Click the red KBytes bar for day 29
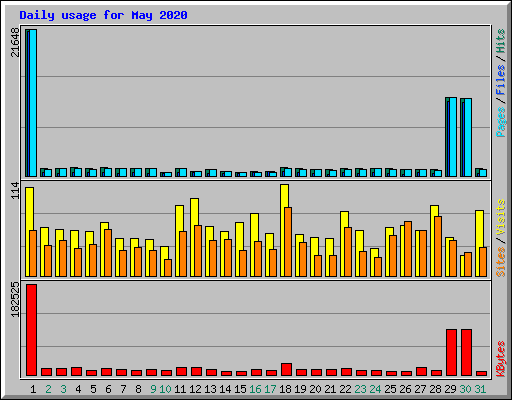 point(452,353)
